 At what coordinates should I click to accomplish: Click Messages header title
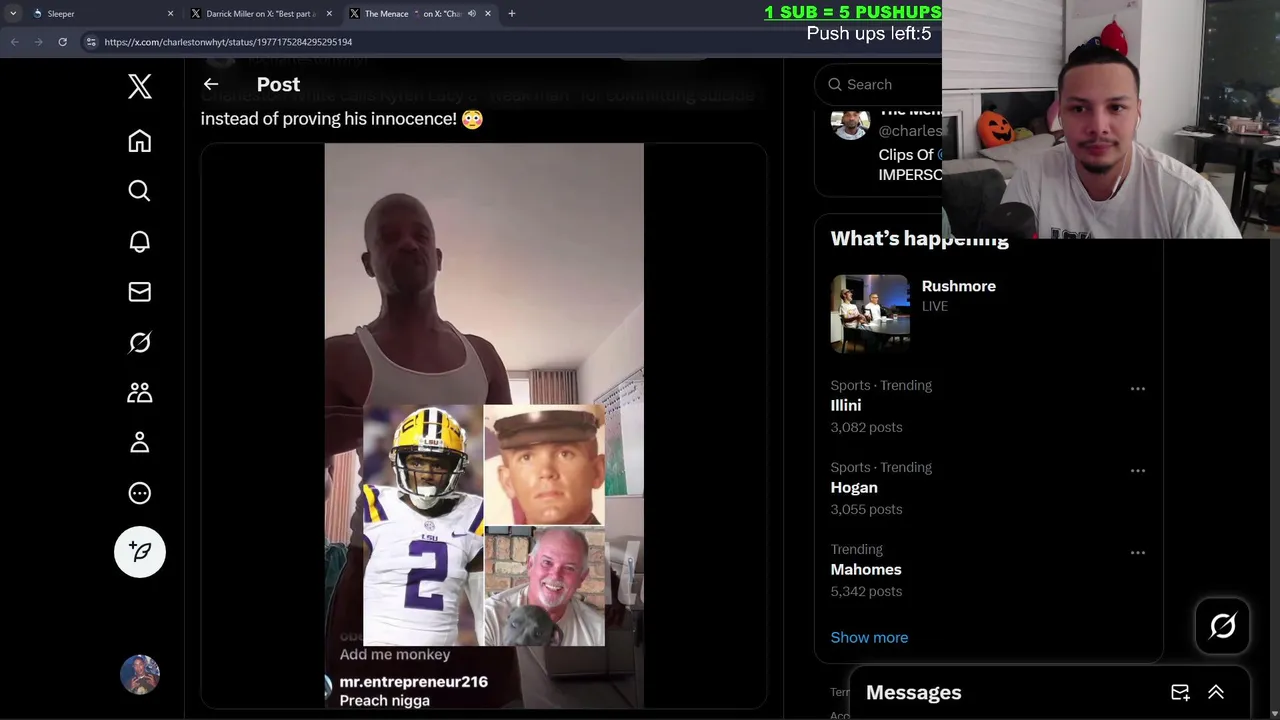tap(913, 692)
